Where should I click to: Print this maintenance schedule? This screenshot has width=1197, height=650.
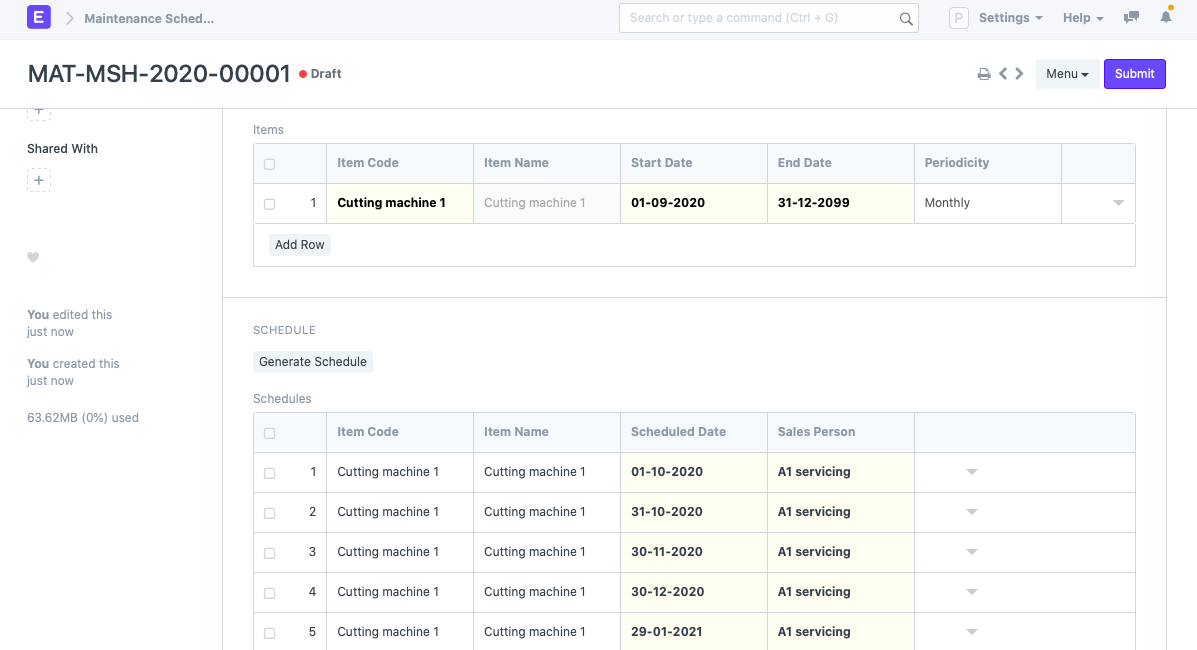984,74
